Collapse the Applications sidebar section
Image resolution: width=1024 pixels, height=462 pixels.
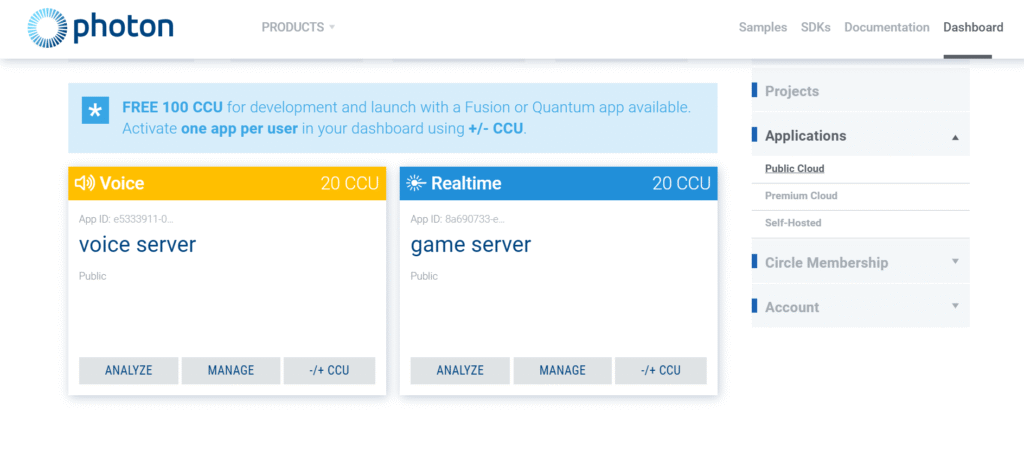point(955,136)
